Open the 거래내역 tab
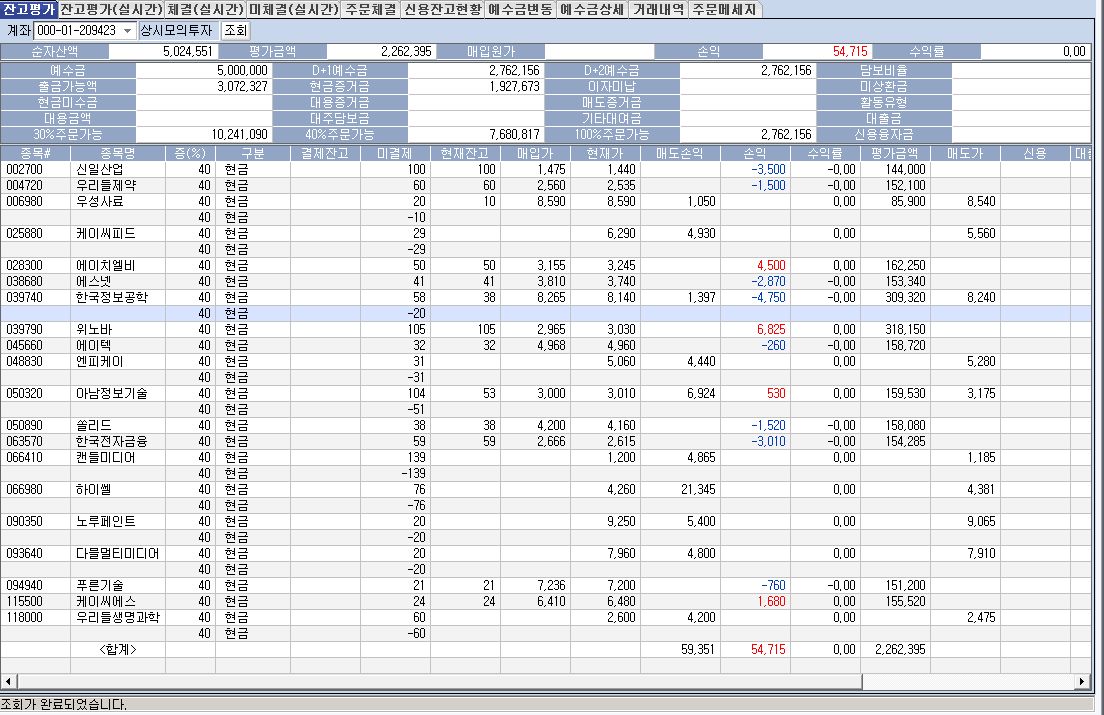The image size is (1104, 715). click(x=659, y=9)
